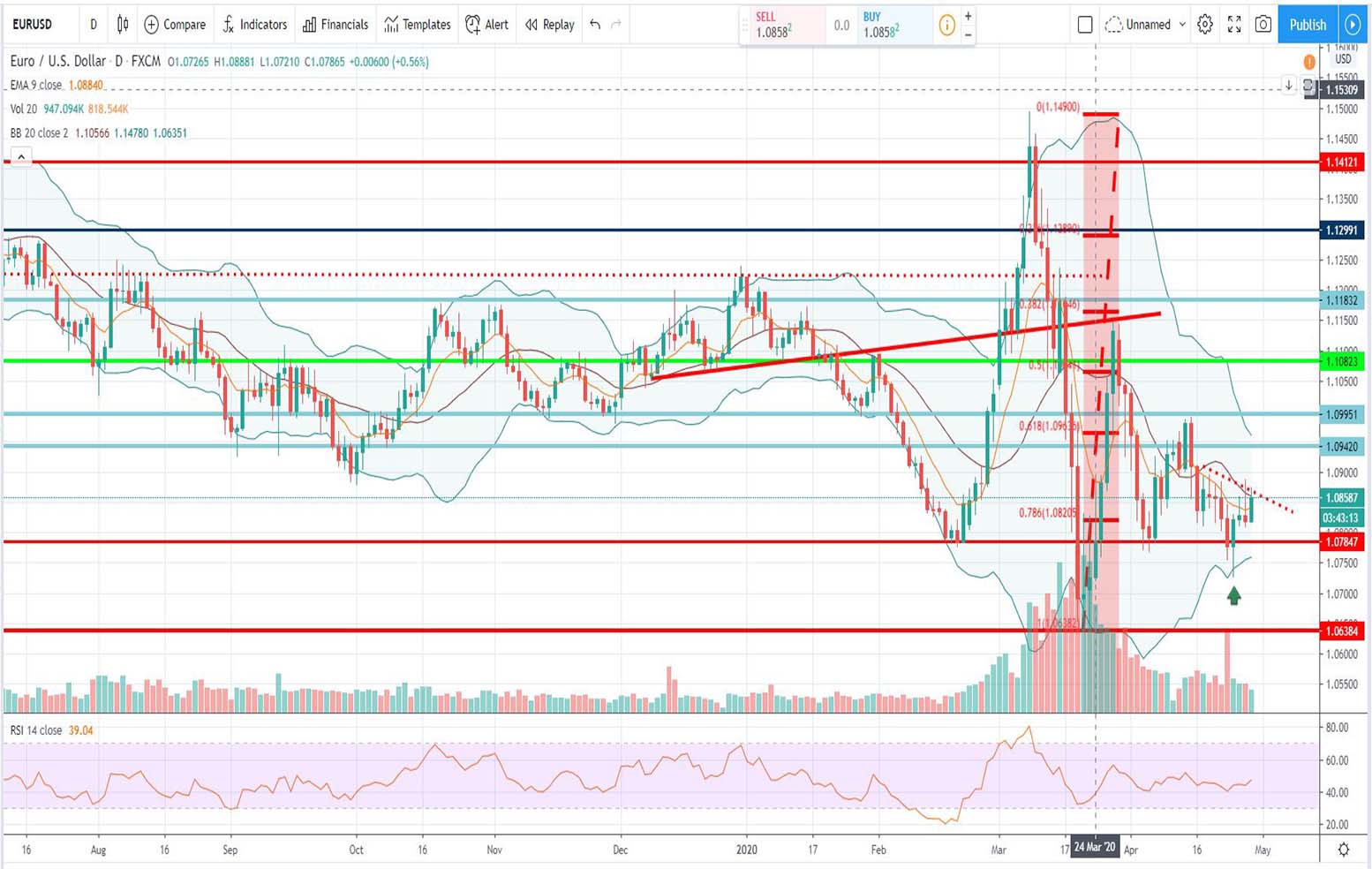Undo the last chart action
This screenshot has height=869, width=1372.
(x=595, y=25)
